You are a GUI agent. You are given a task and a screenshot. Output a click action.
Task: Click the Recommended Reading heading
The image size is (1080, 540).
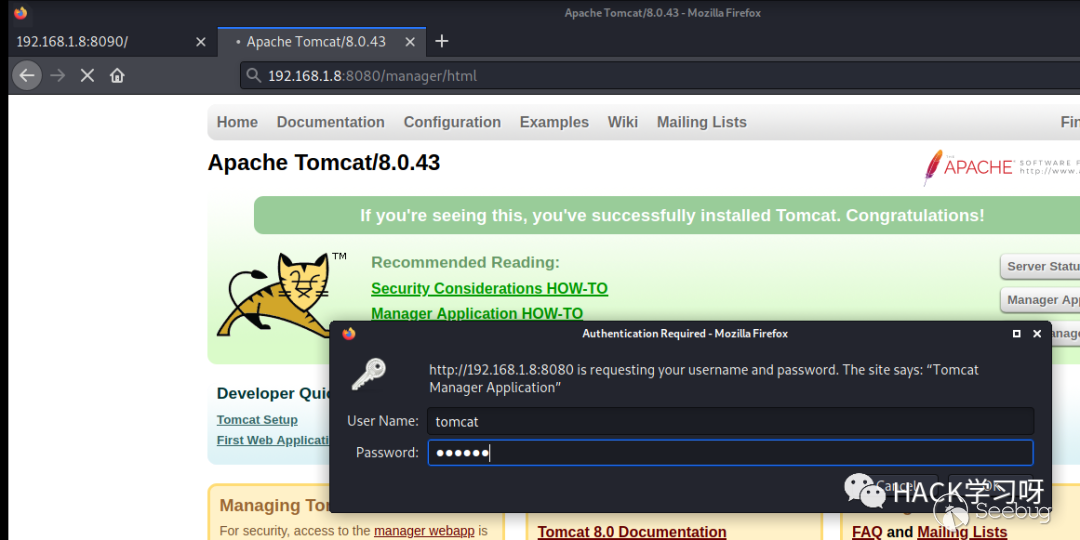(x=466, y=262)
